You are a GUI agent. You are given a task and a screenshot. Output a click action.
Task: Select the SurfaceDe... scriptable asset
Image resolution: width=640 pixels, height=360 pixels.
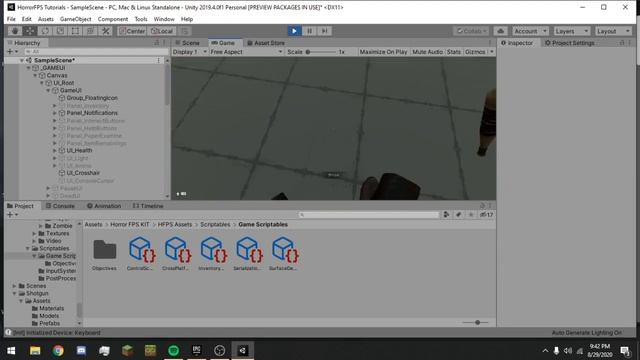coord(284,254)
